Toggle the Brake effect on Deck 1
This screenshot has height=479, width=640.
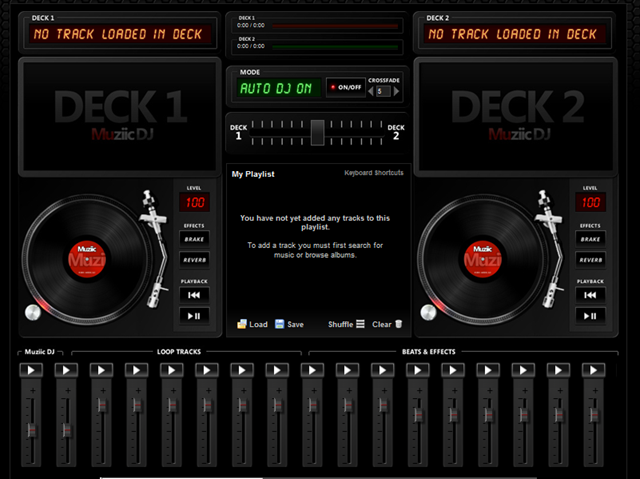(x=194, y=239)
